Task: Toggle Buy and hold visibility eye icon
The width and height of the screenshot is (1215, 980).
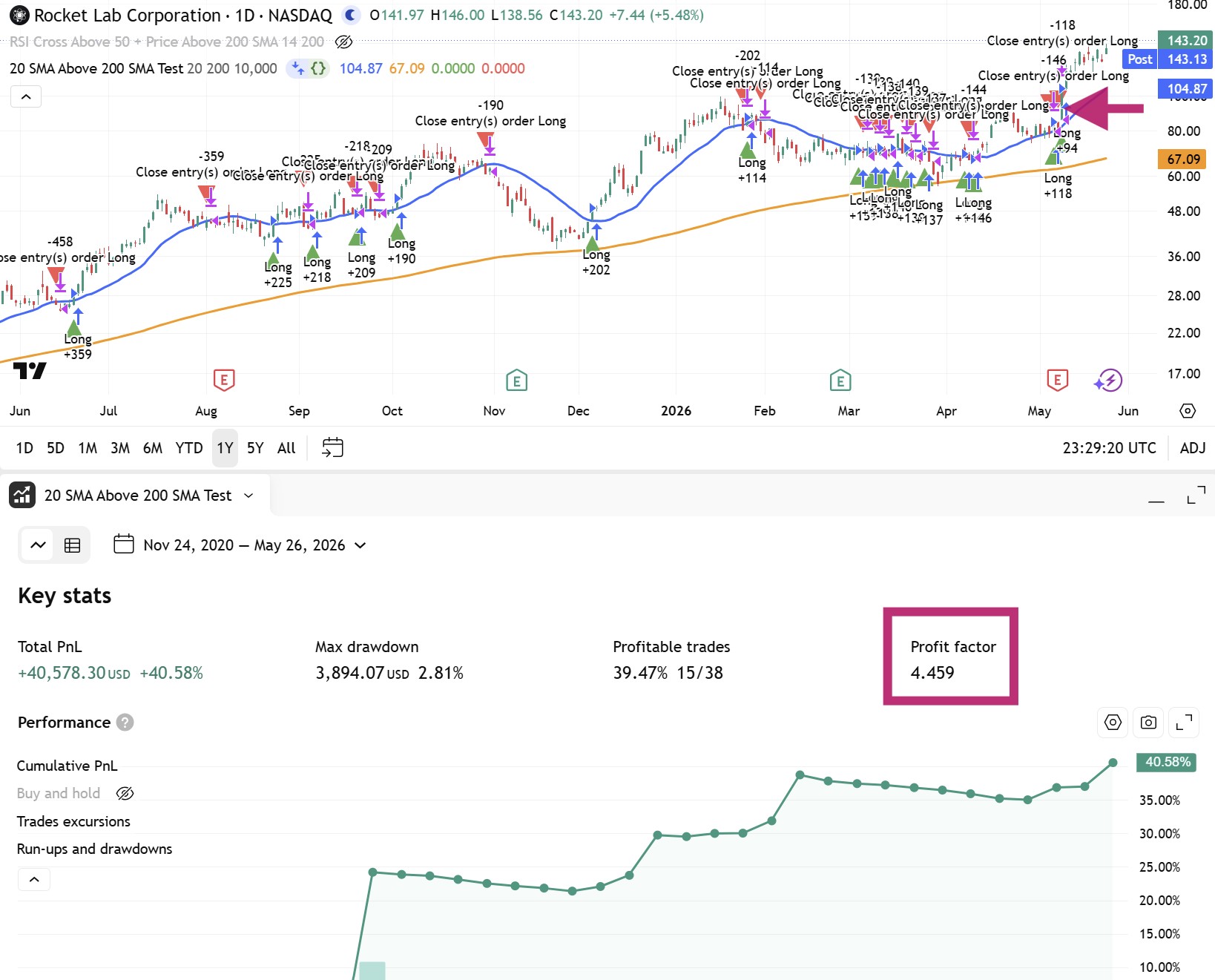Action: point(125,794)
